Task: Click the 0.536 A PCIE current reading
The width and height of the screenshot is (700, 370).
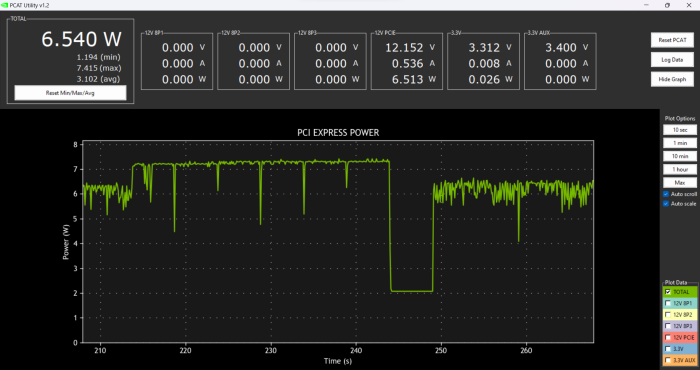Action: [x=413, y=63]
